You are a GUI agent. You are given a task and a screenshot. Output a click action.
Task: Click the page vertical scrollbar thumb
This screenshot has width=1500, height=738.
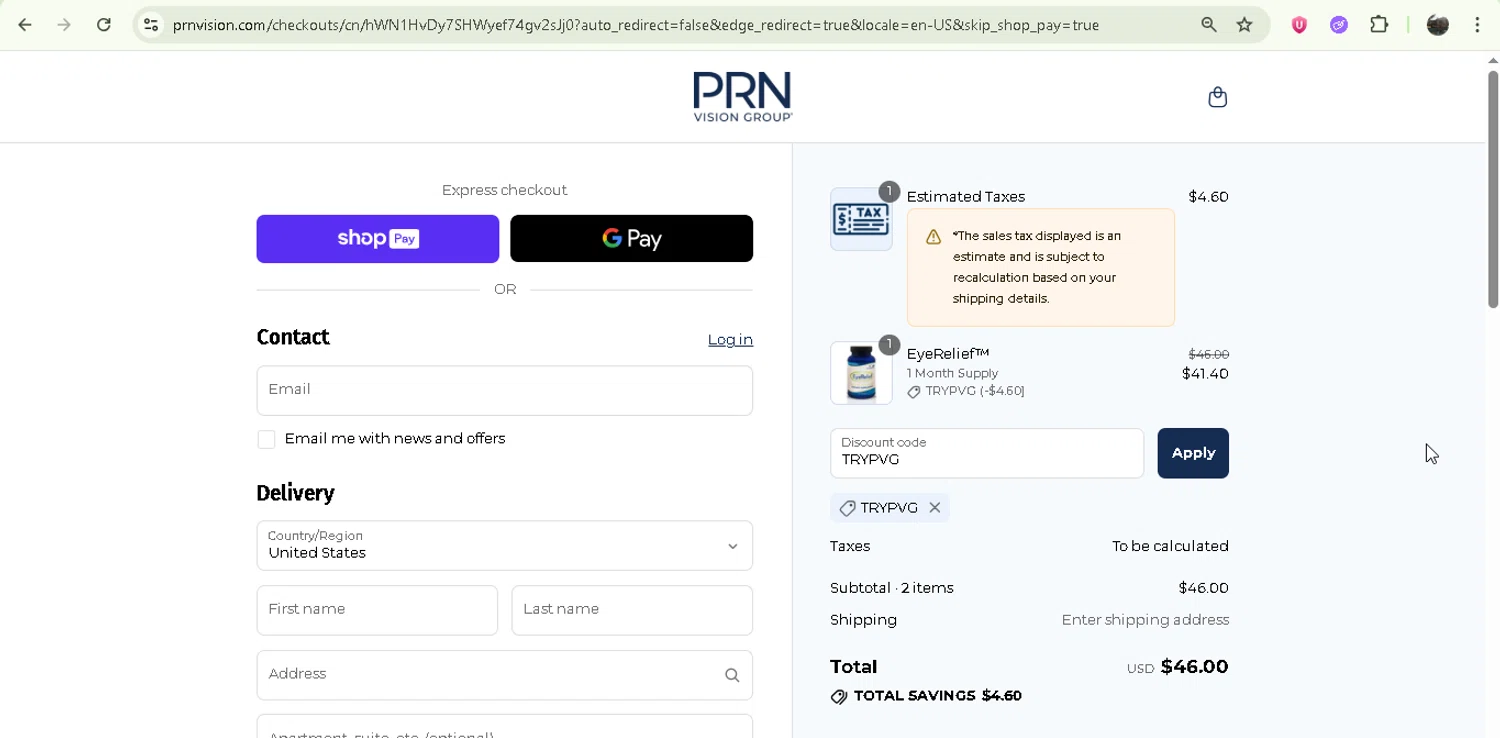(x=1492, y=189)
